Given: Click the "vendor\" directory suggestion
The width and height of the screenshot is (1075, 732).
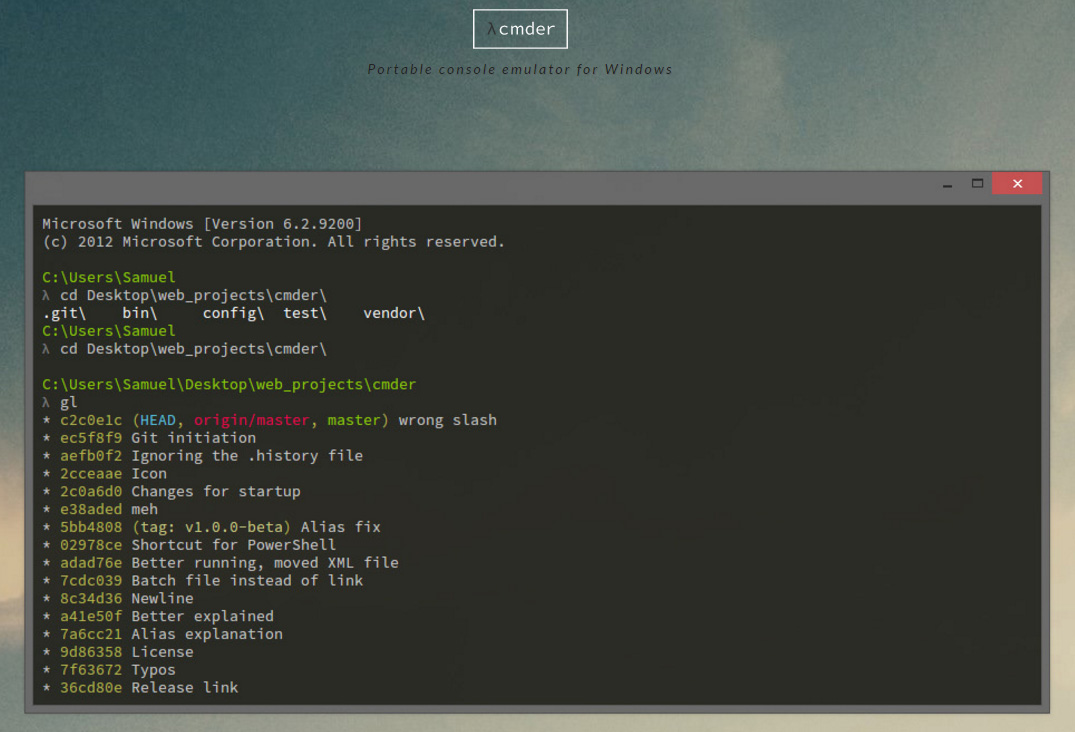Looking at the screenshot, I should [x=394, y=313].
